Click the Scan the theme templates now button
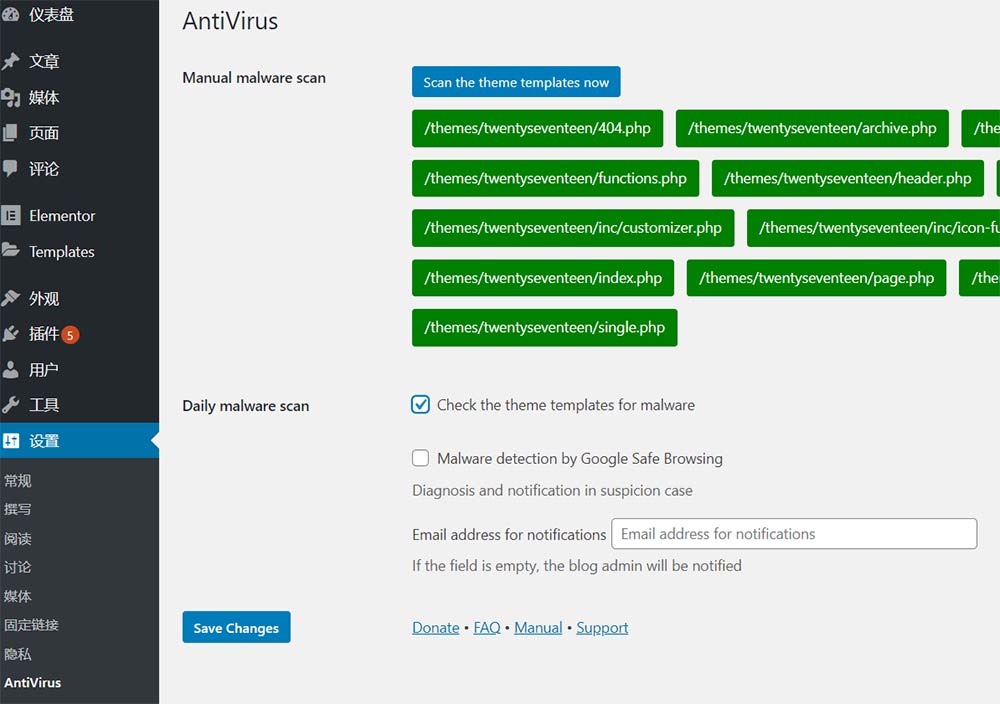Screen dimensions: 1000x704 click(516, 82)
